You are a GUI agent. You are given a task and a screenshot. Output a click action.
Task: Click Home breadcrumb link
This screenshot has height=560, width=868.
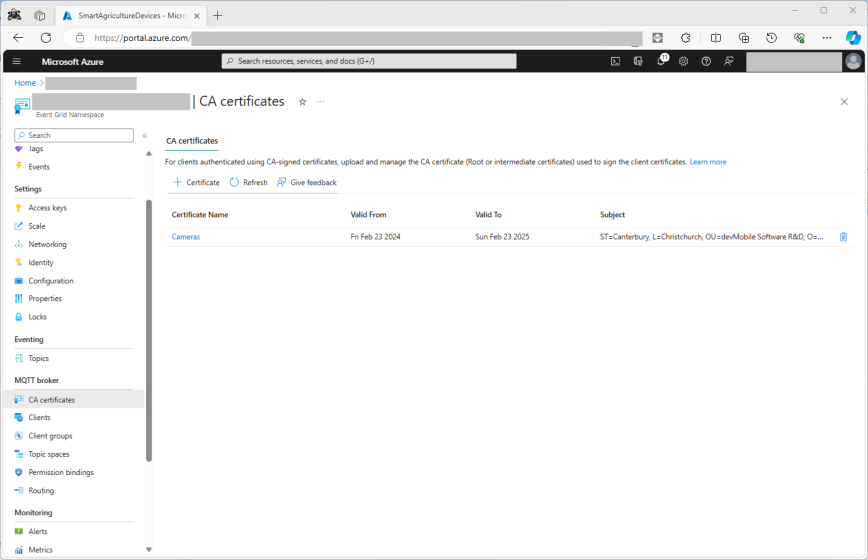click(25, 83)
